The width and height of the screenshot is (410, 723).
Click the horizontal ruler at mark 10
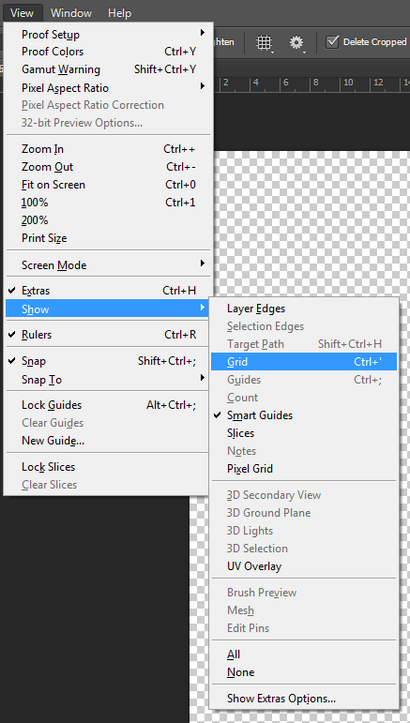[348, 83]
